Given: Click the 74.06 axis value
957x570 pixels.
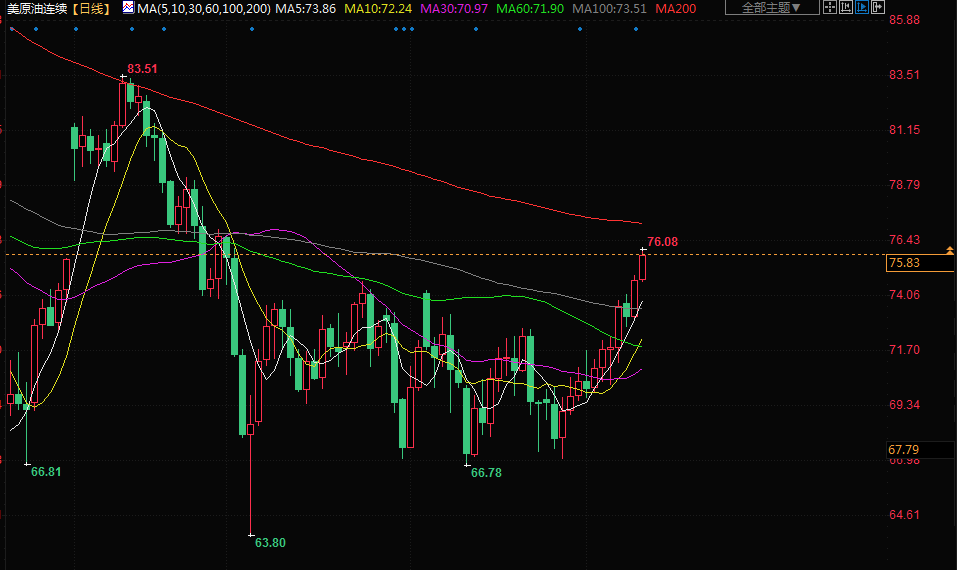Looking at the screenshot, I should tap(904, 294).
